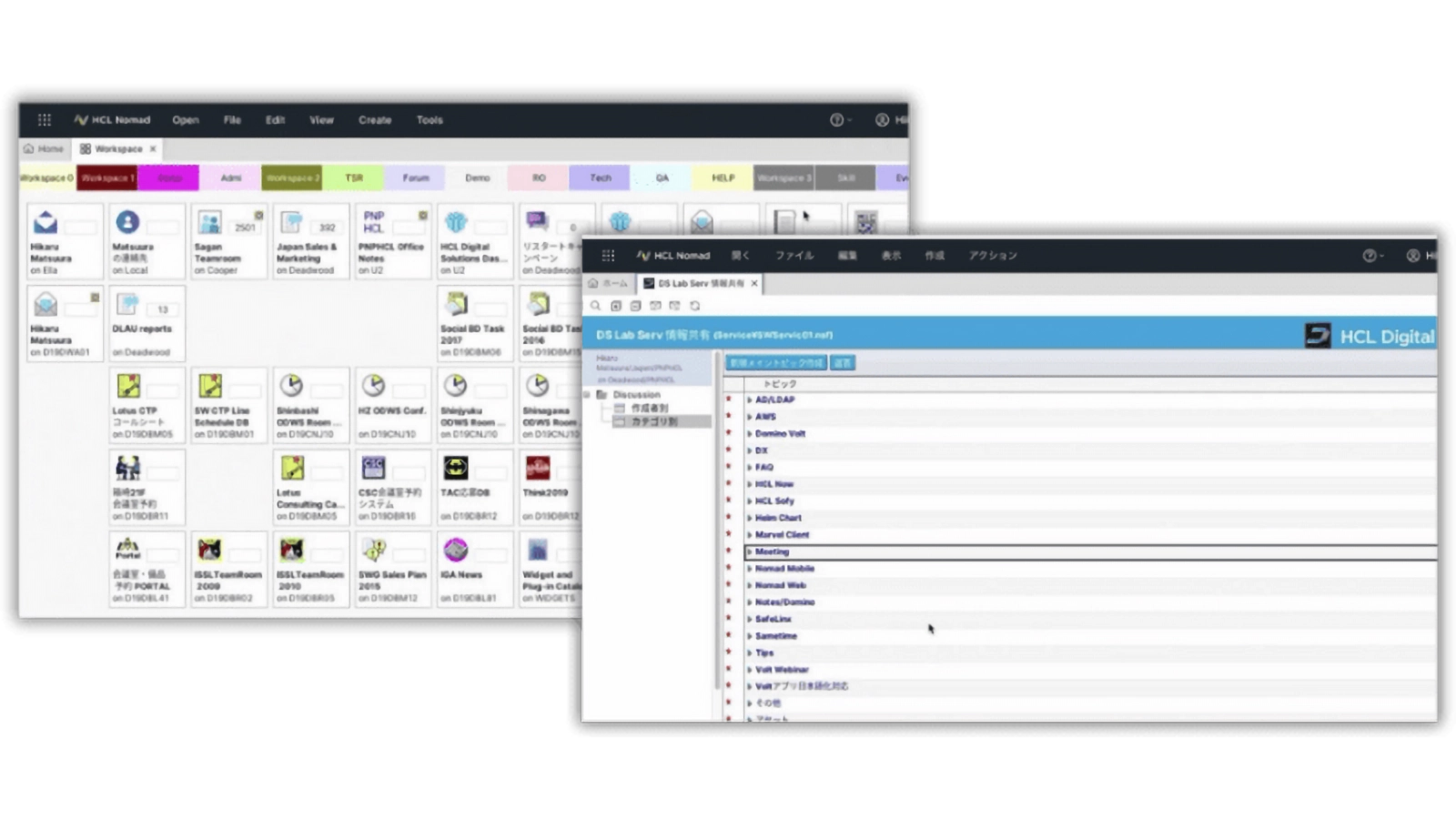Expand the Marvel Client category

click(749, 535)
